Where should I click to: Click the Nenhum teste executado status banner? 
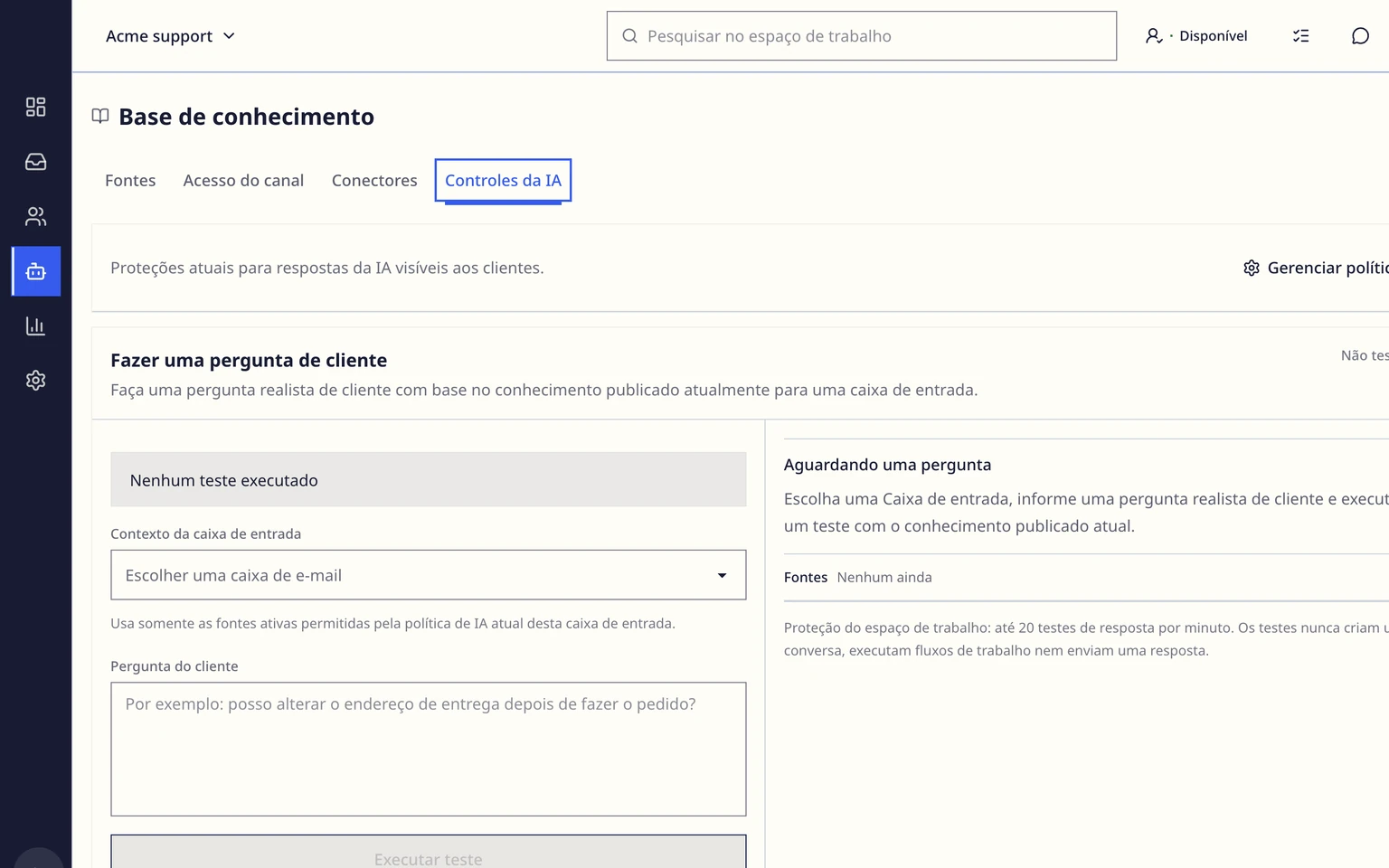[429, 479]
